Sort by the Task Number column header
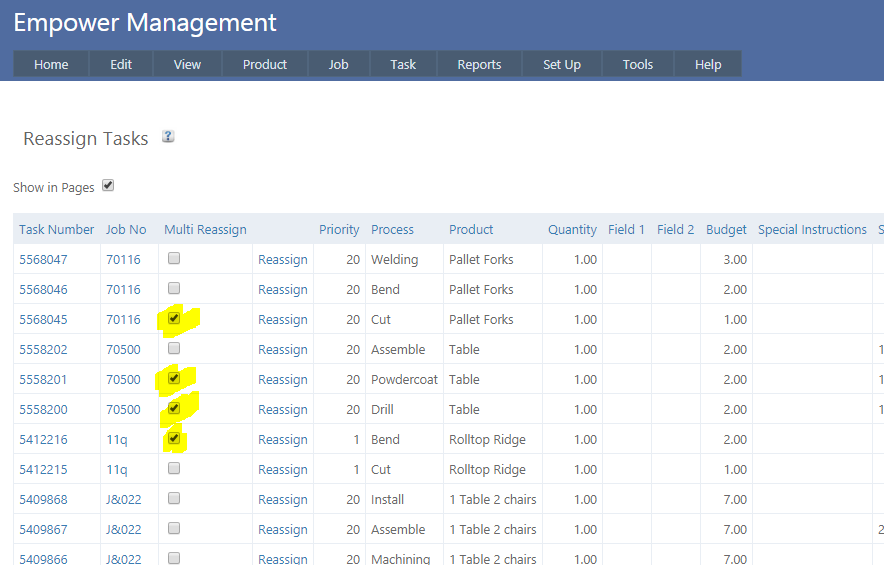This screenshot has width=884, height=565. click(56, 229)
